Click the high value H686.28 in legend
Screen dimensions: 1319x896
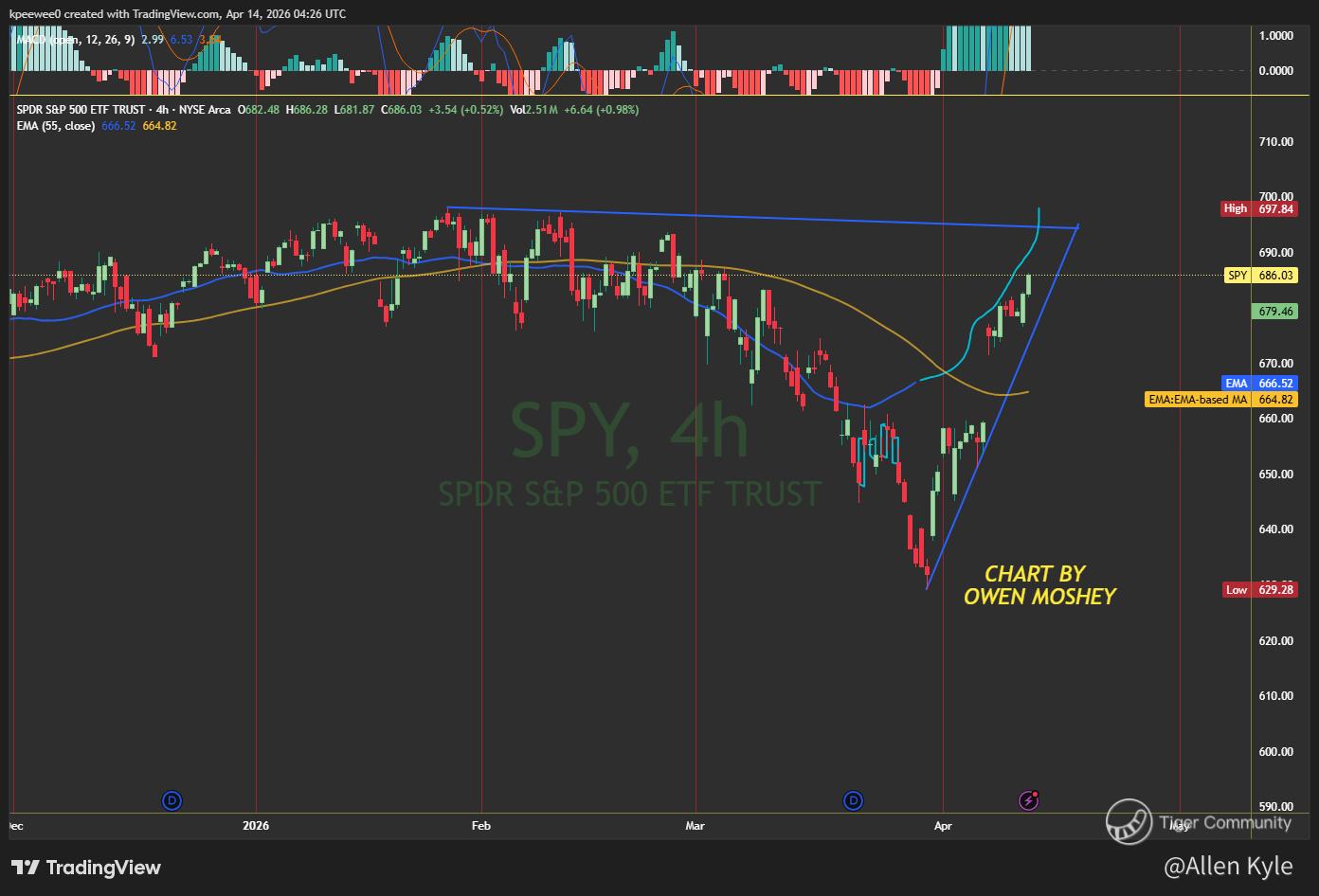pos(306,110)
